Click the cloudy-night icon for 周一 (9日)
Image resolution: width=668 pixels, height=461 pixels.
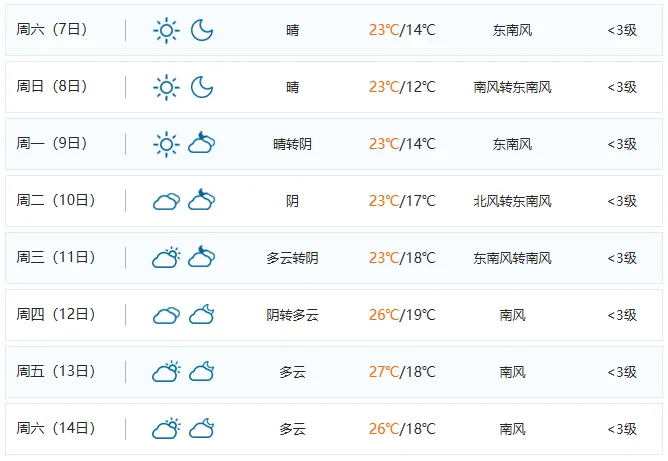(x=202, y=144)
